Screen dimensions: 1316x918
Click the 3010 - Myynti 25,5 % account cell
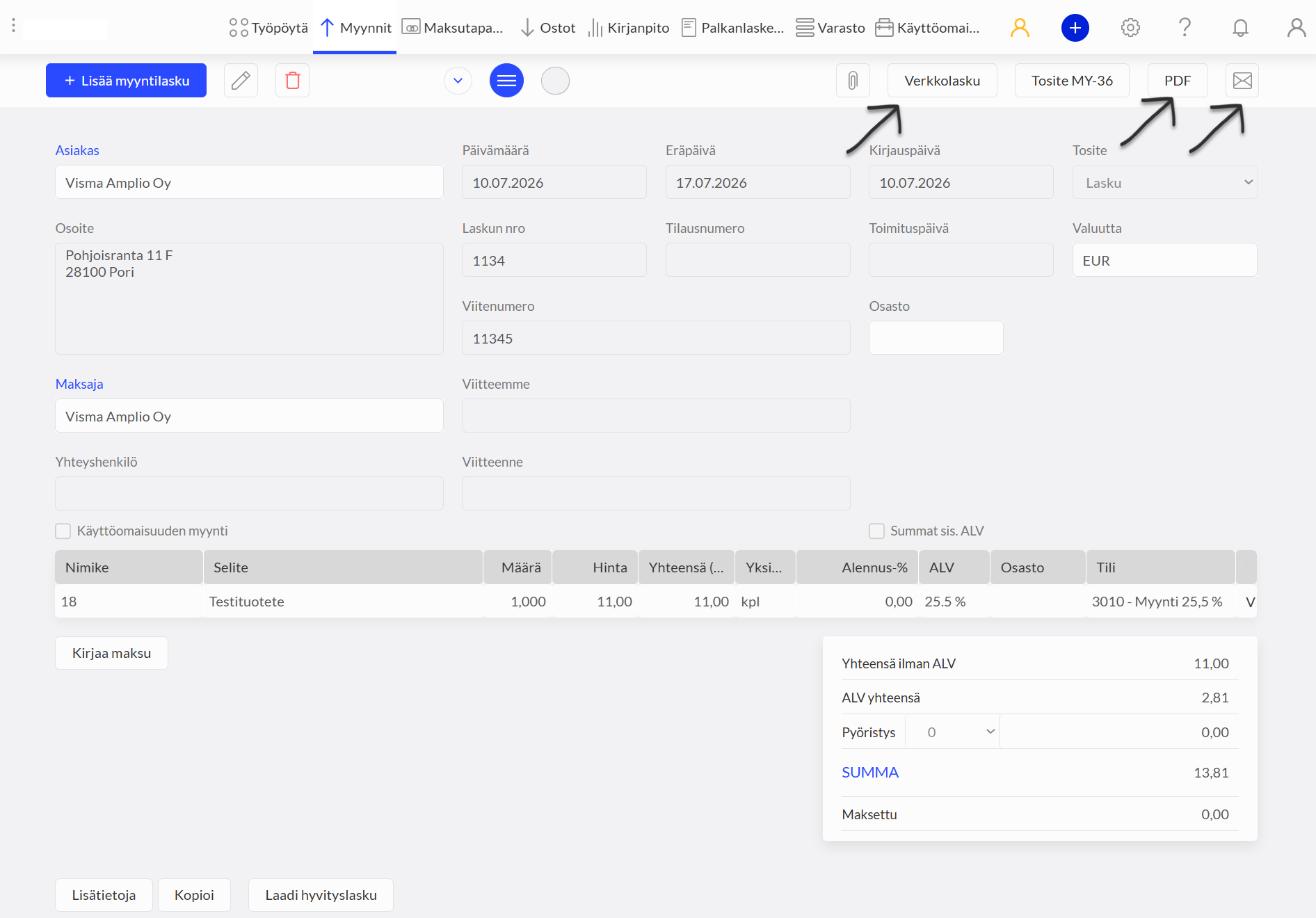pos(1160,602)
